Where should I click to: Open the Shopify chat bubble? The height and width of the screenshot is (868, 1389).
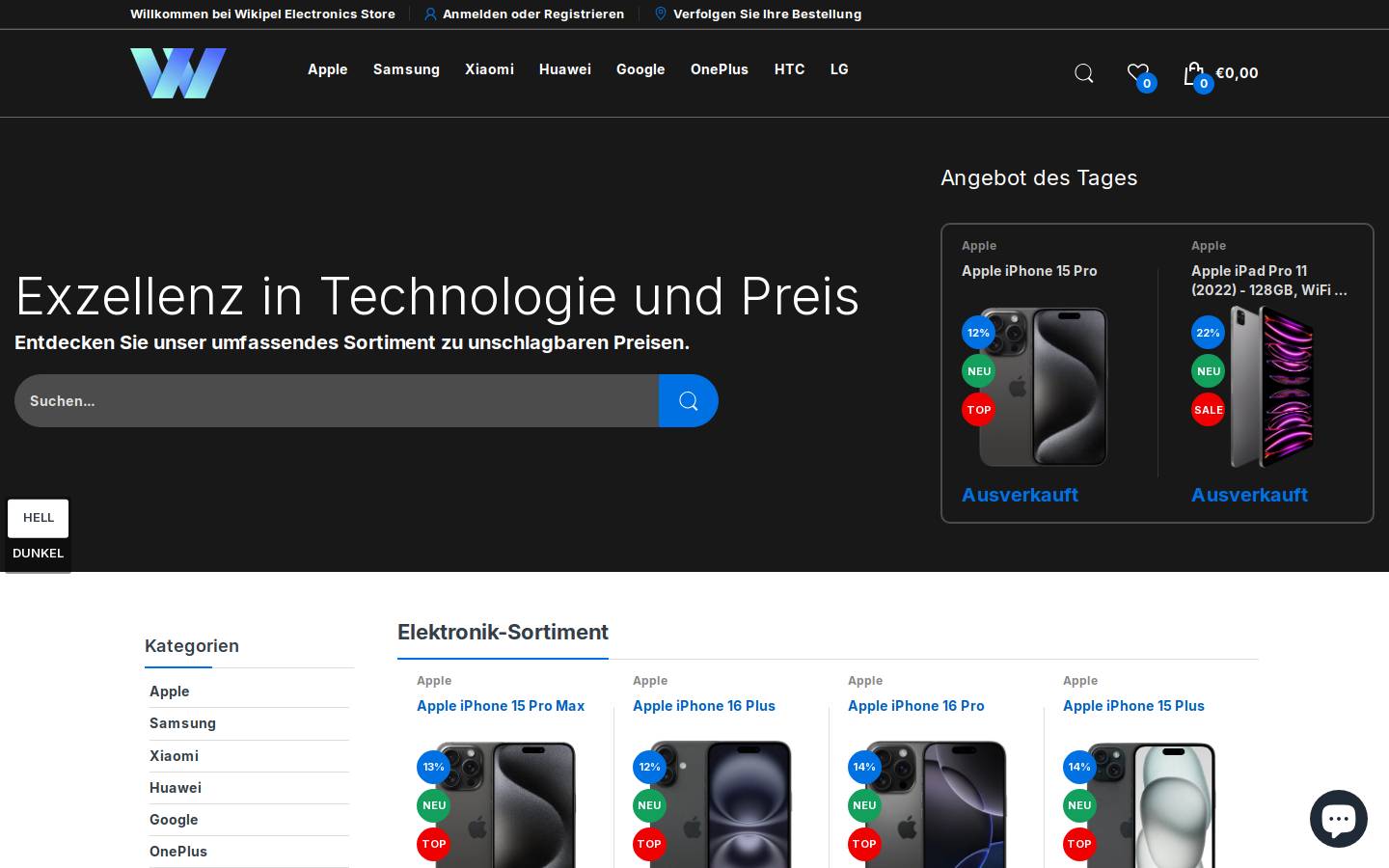point(1339,819)
